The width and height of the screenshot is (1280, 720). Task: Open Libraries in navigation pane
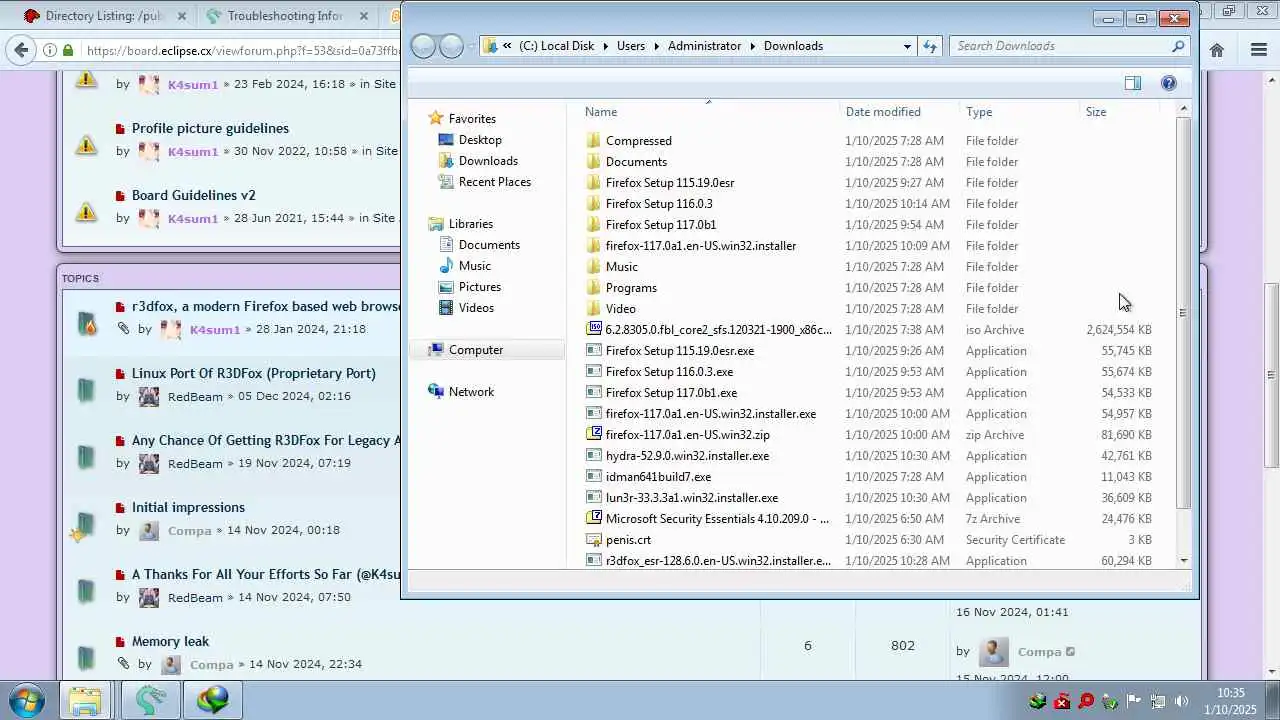click(470, 224)
